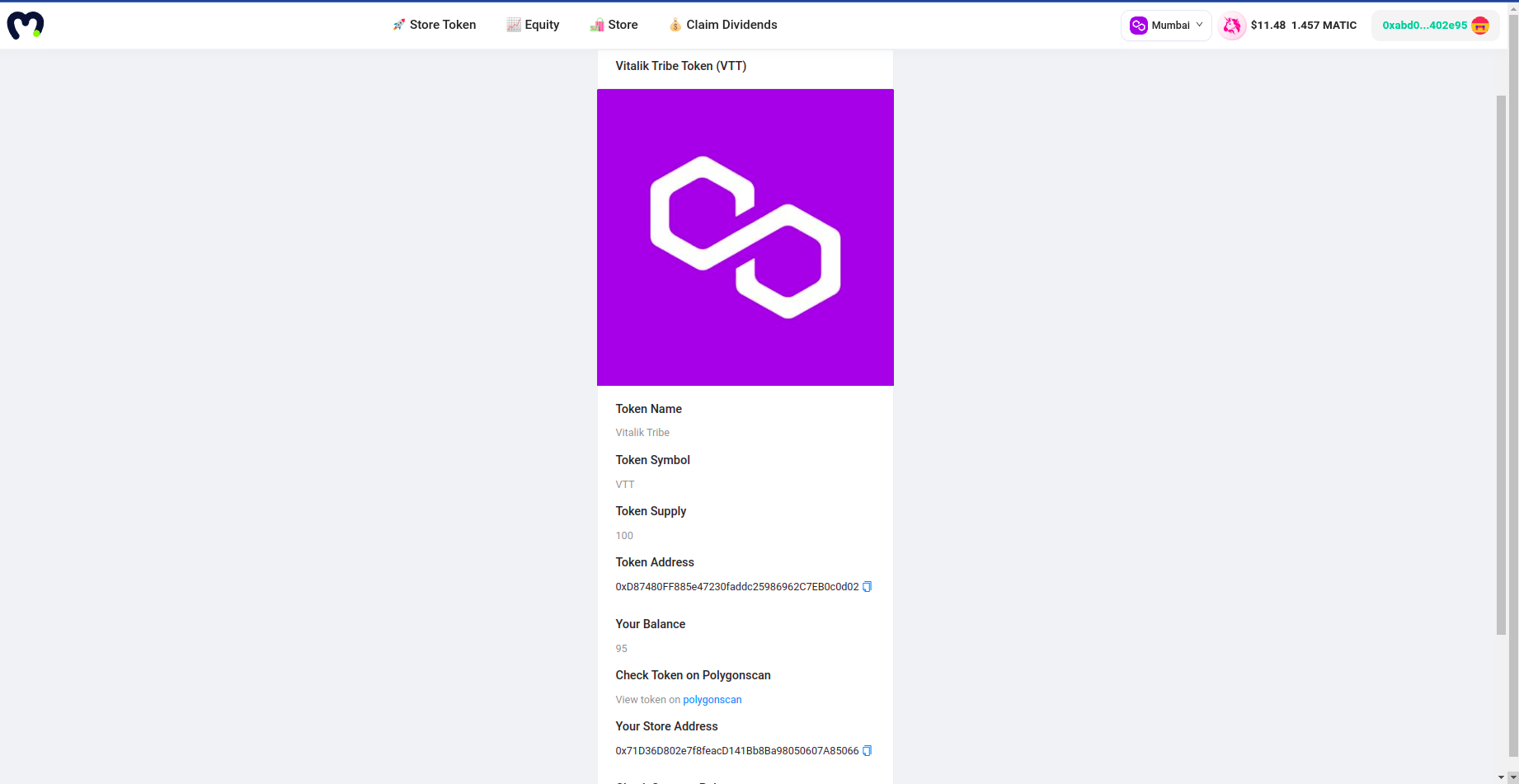Click the Token Address heading

pos(655,562)
